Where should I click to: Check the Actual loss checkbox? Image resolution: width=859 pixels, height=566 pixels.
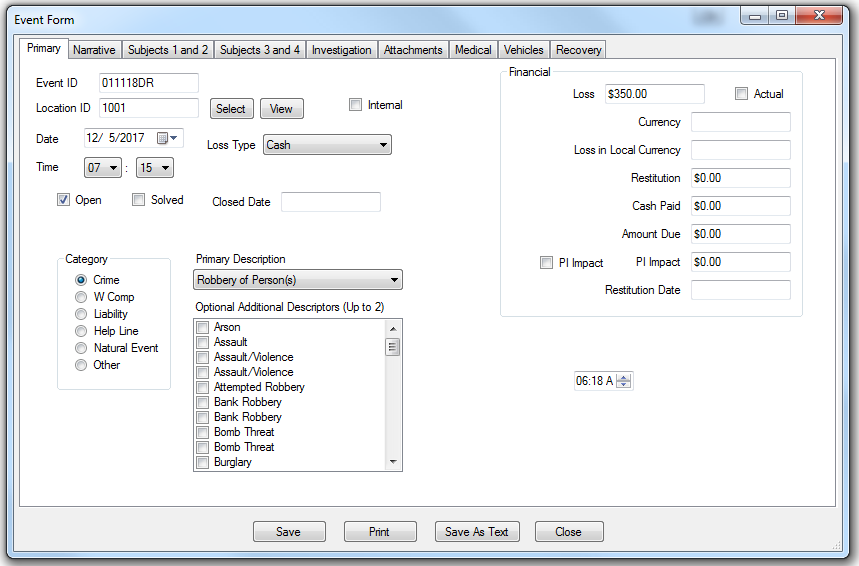741,94
